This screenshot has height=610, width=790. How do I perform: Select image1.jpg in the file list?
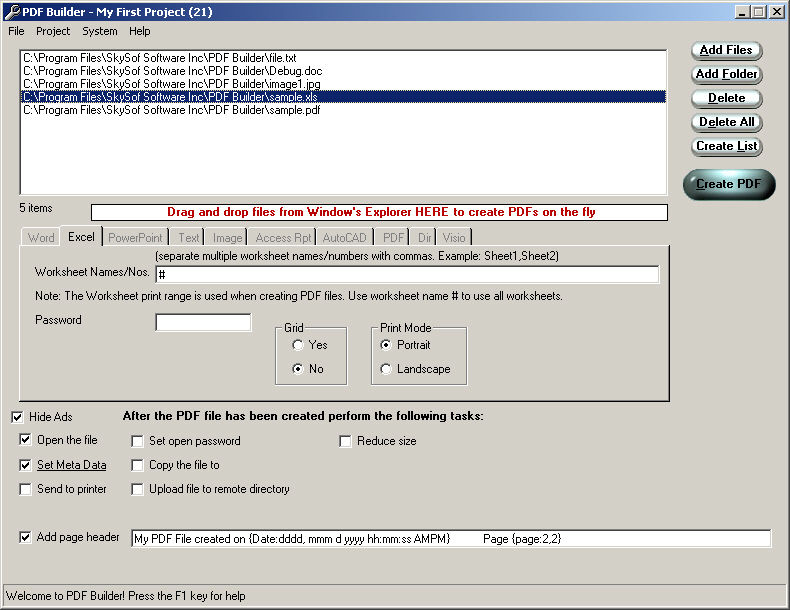pyautogui.click(x=344, y=84)
